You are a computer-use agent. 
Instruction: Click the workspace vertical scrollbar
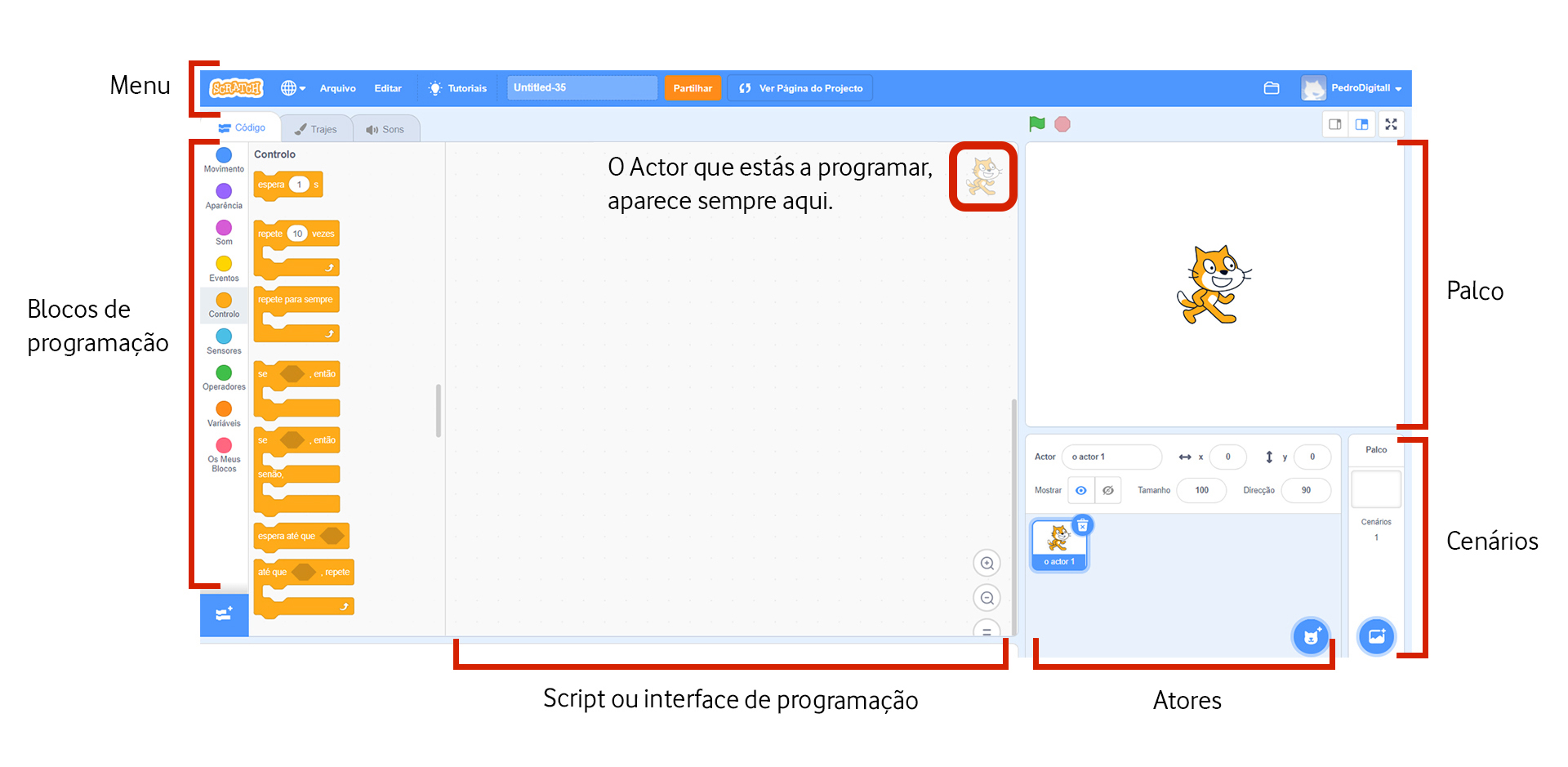[1014, 516]
